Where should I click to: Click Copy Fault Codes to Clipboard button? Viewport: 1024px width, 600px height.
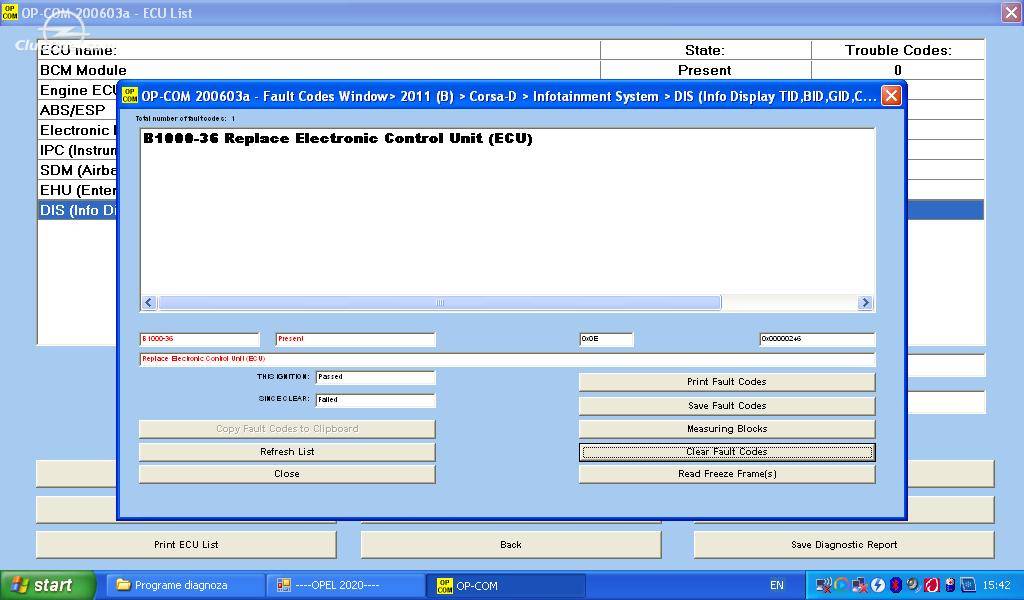click(x=287, y=428)
